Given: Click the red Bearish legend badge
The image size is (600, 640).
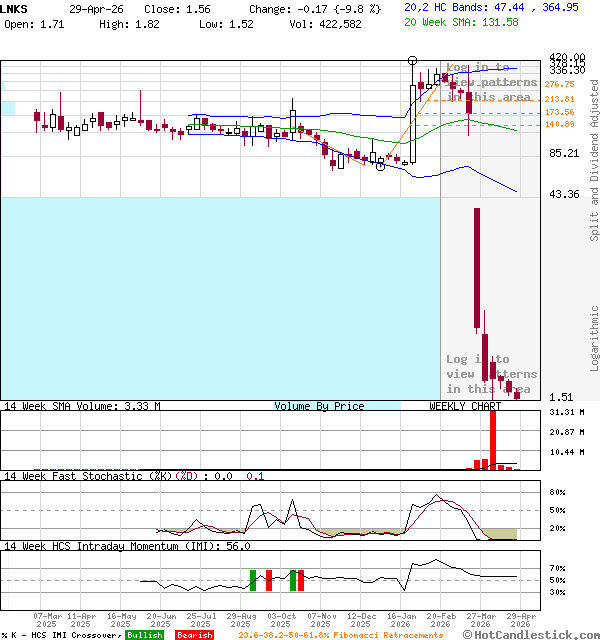Looking at the screenshot, I should coord(194,635).
